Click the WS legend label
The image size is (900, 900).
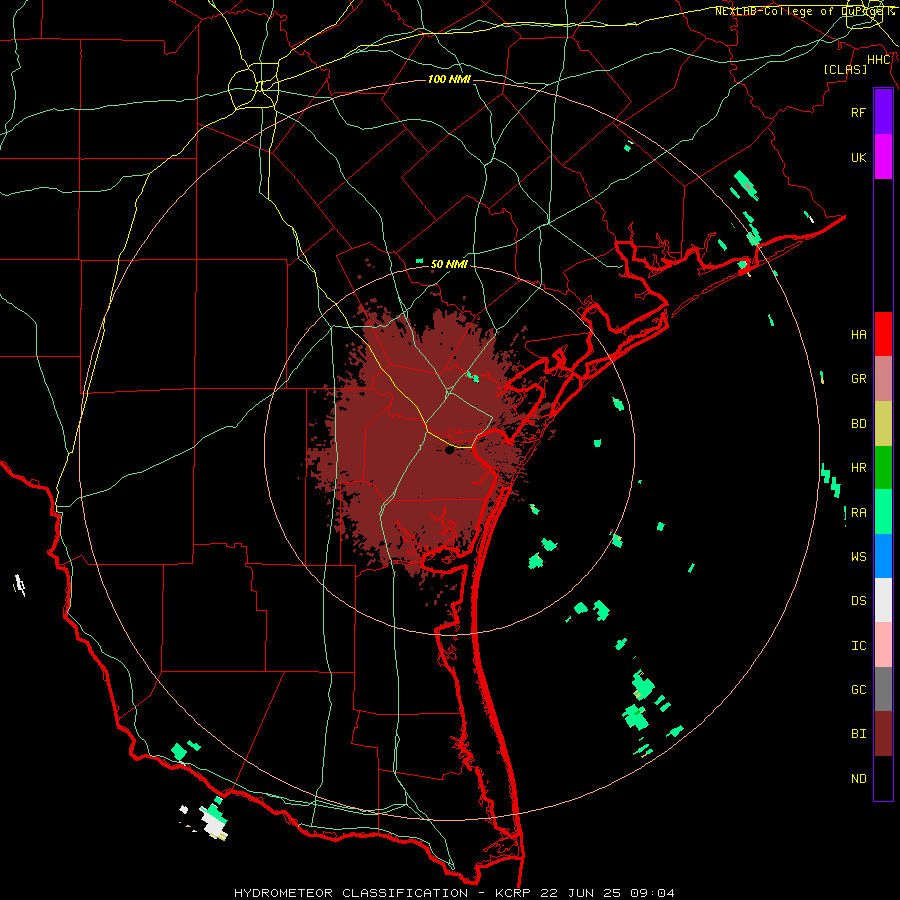858,557
